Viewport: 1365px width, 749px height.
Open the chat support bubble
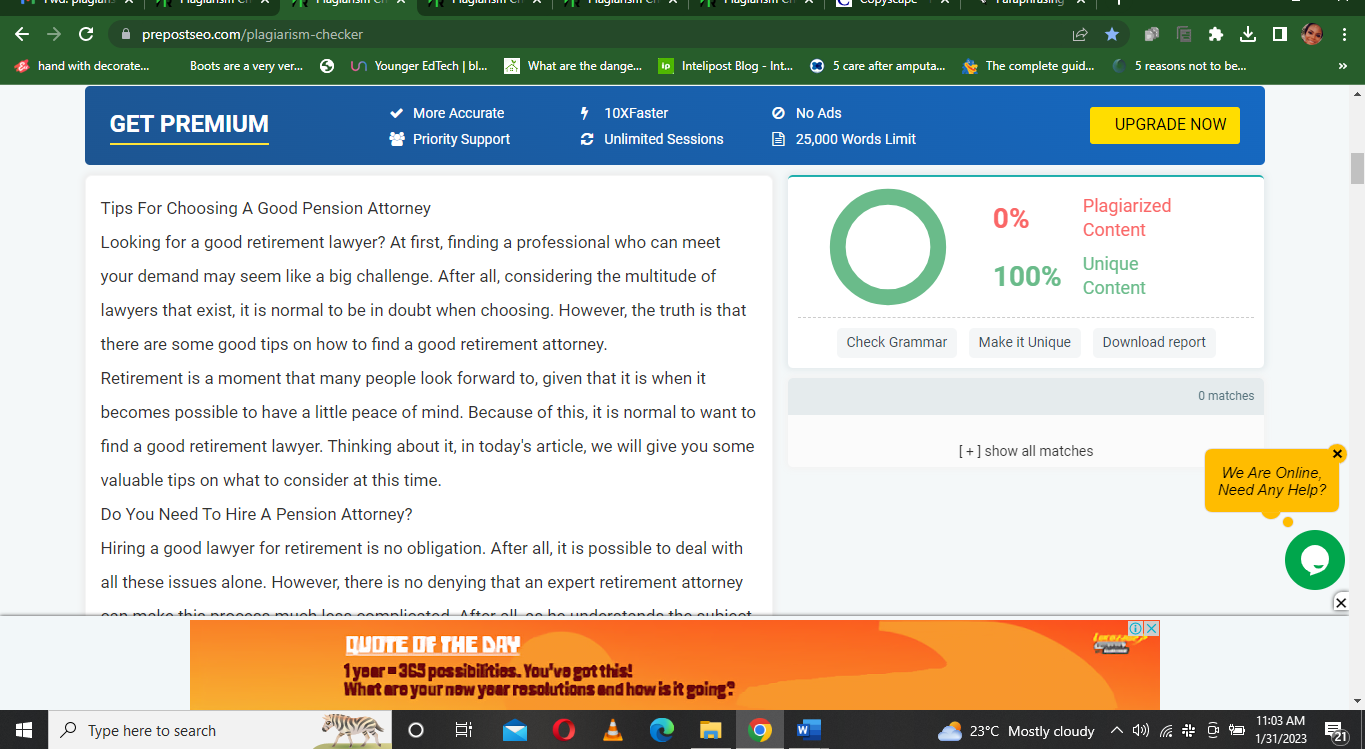(x=1315, y=560)
